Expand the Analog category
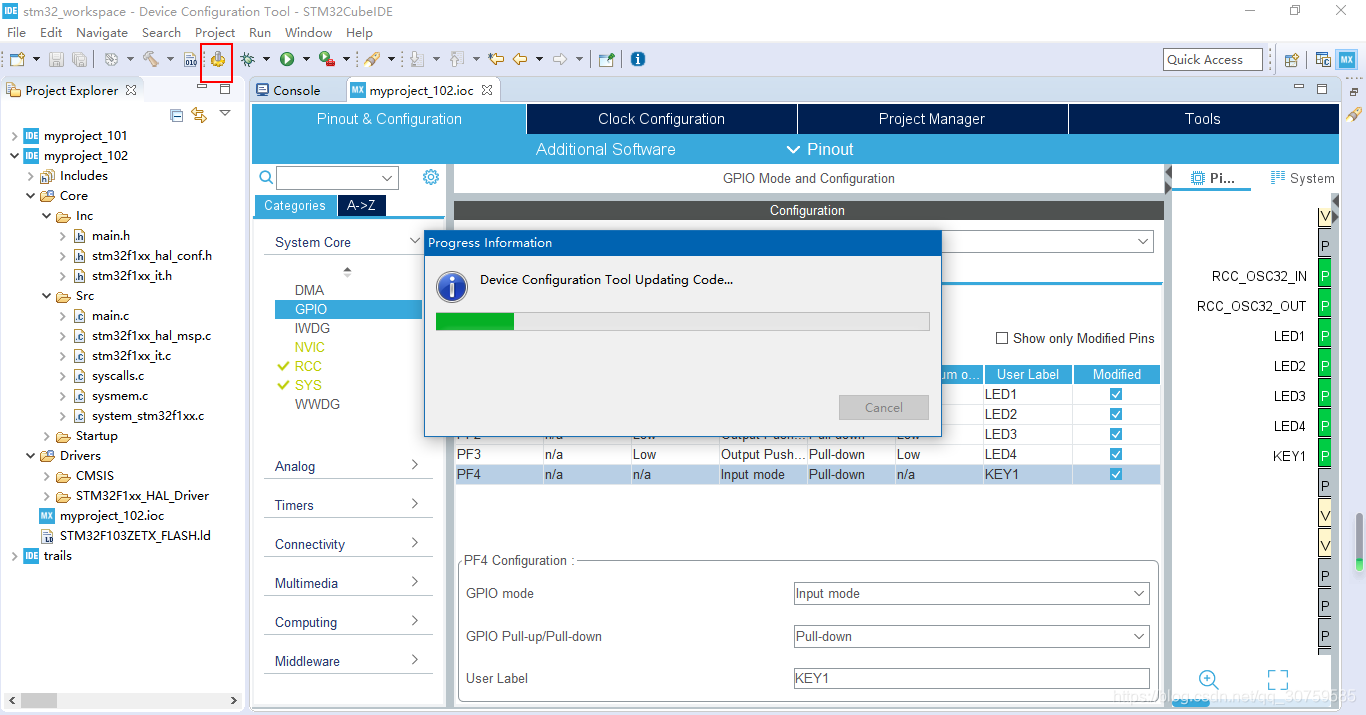 click(415, 465)
